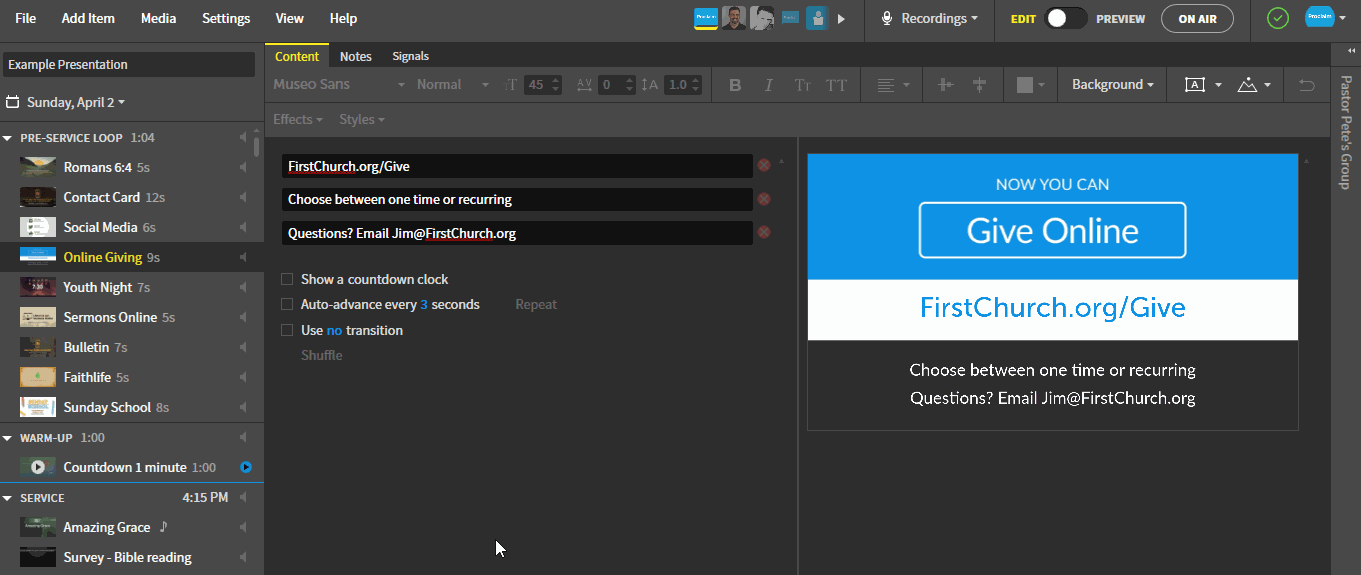Click the undo arrow icon

(x=1306, y=85)
